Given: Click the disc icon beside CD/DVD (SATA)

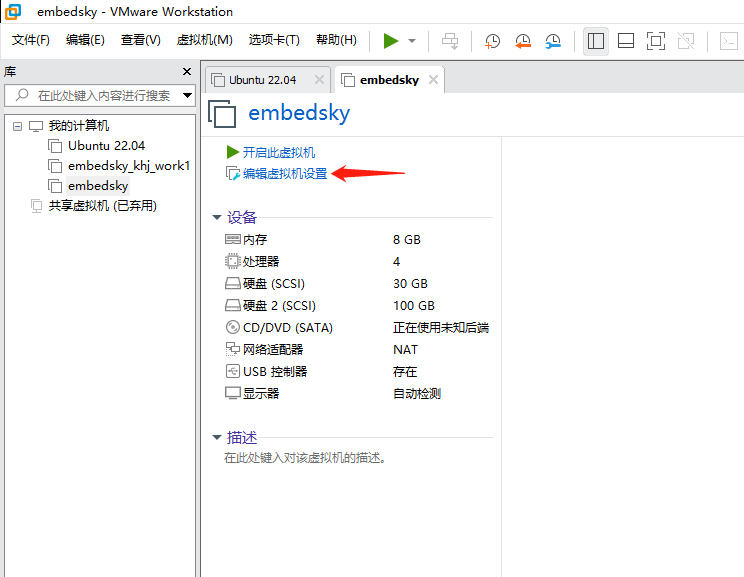Looking at the screenshot, I should [232, 327].
